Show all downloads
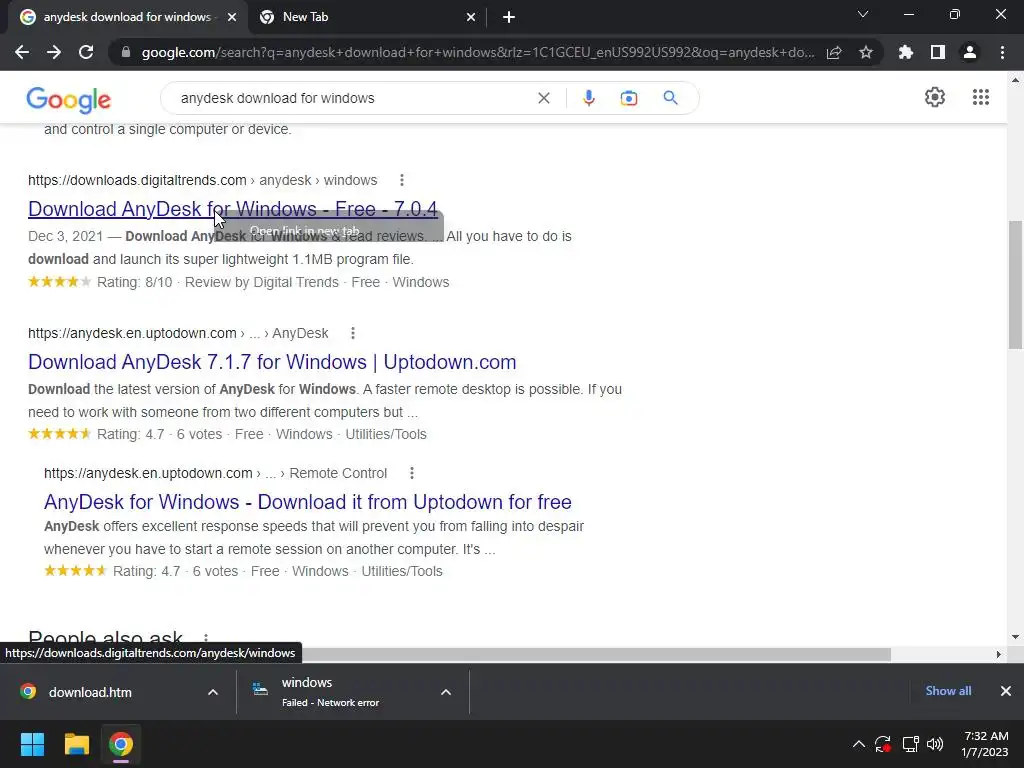The height and width of the screenshot is (768, 1024). [x=948, y=691]
